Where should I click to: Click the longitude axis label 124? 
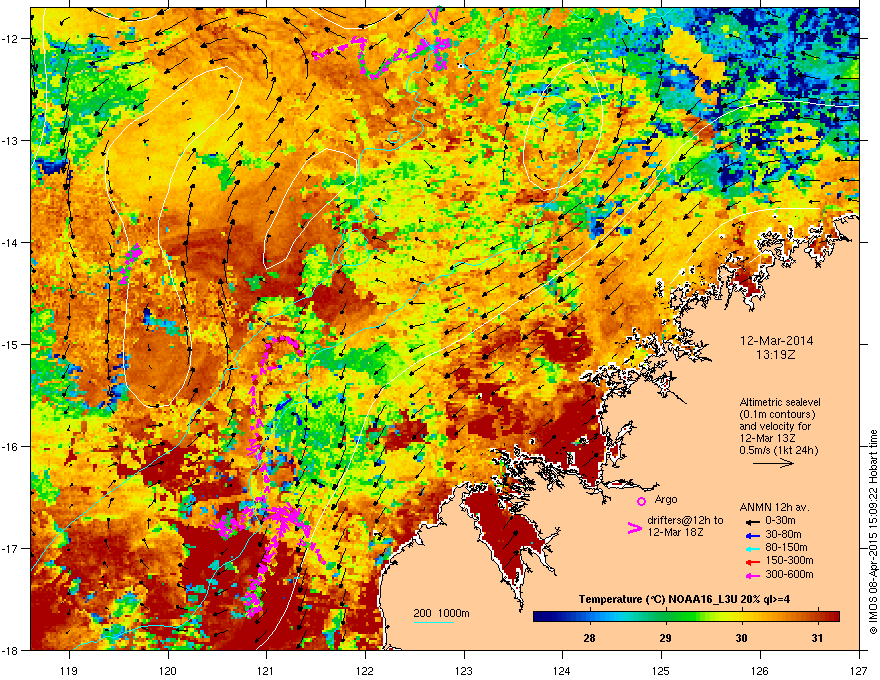(562, 670)
